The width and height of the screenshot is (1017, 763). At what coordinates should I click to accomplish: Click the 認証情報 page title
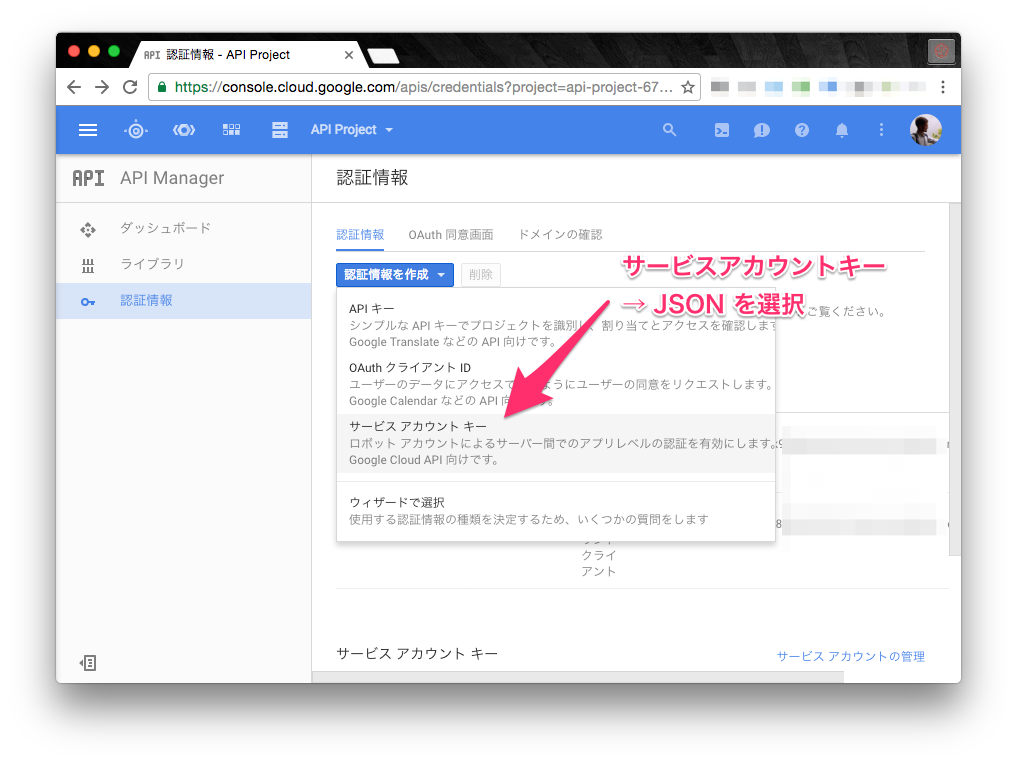point(372,178)
